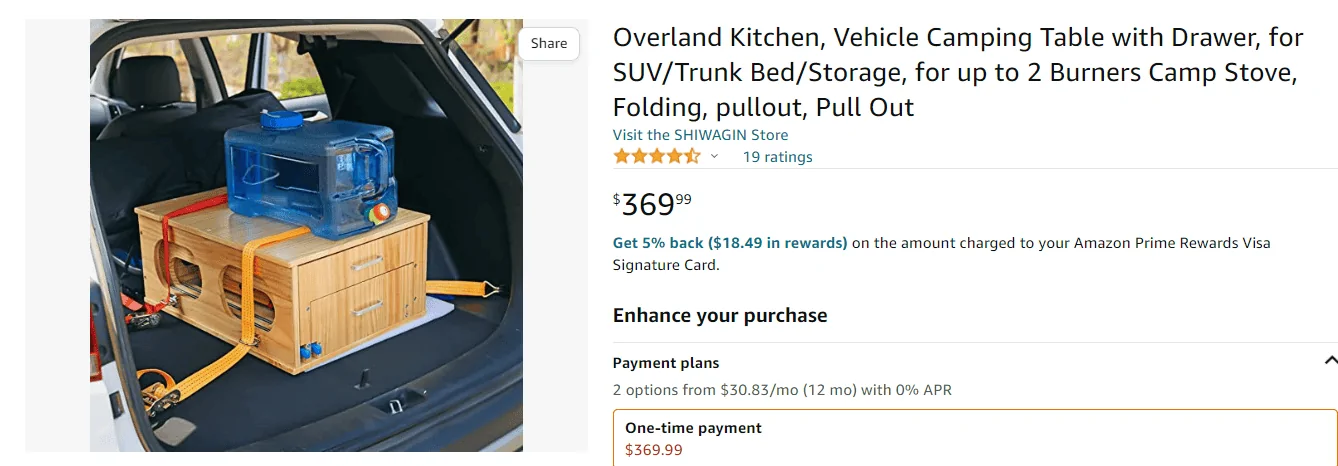Viewport: 1338px width, 466px height.
Task: Open the 19 ratings link
Action: (x=777, y=157)
